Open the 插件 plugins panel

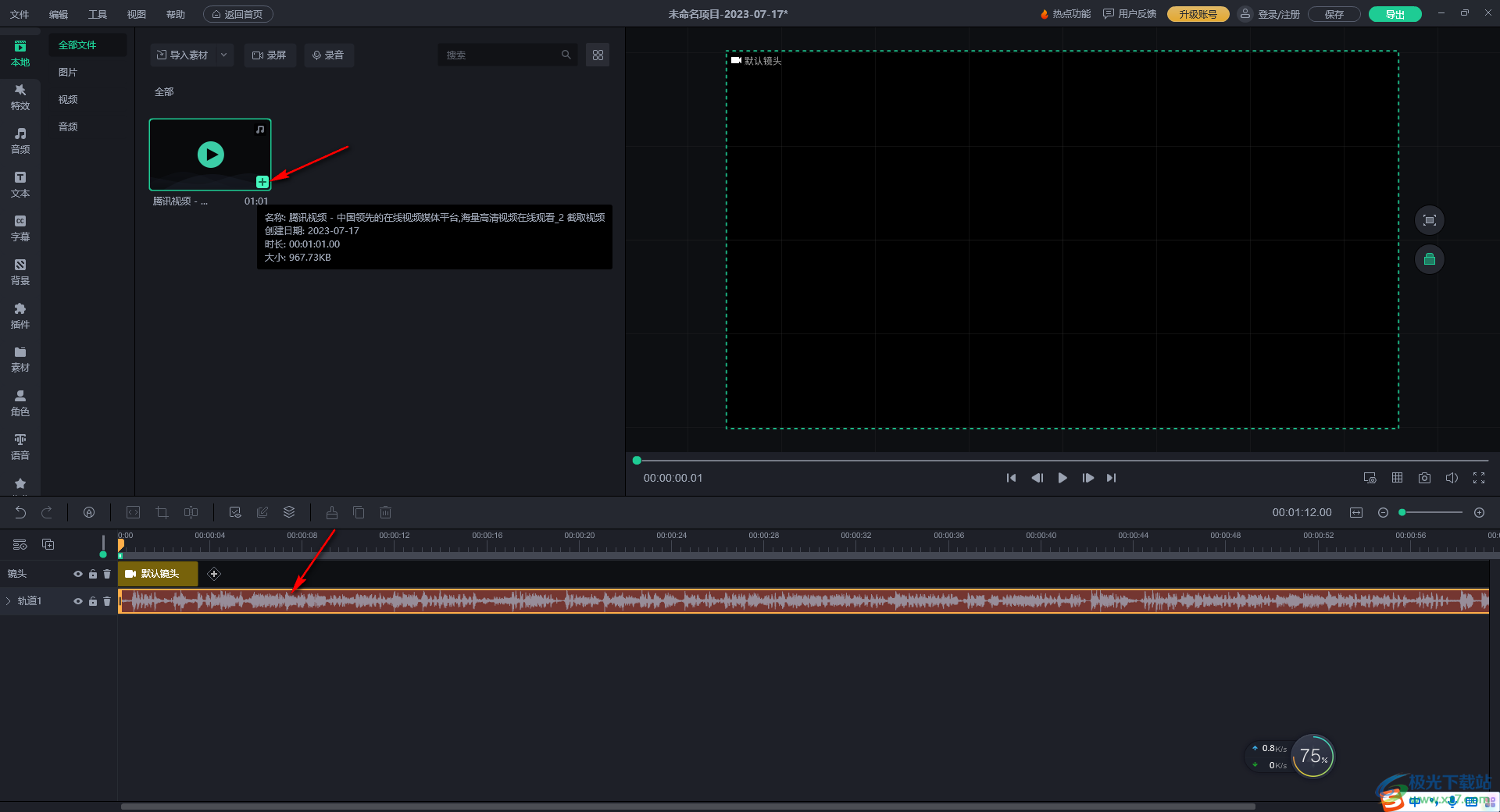coord(20,316)
